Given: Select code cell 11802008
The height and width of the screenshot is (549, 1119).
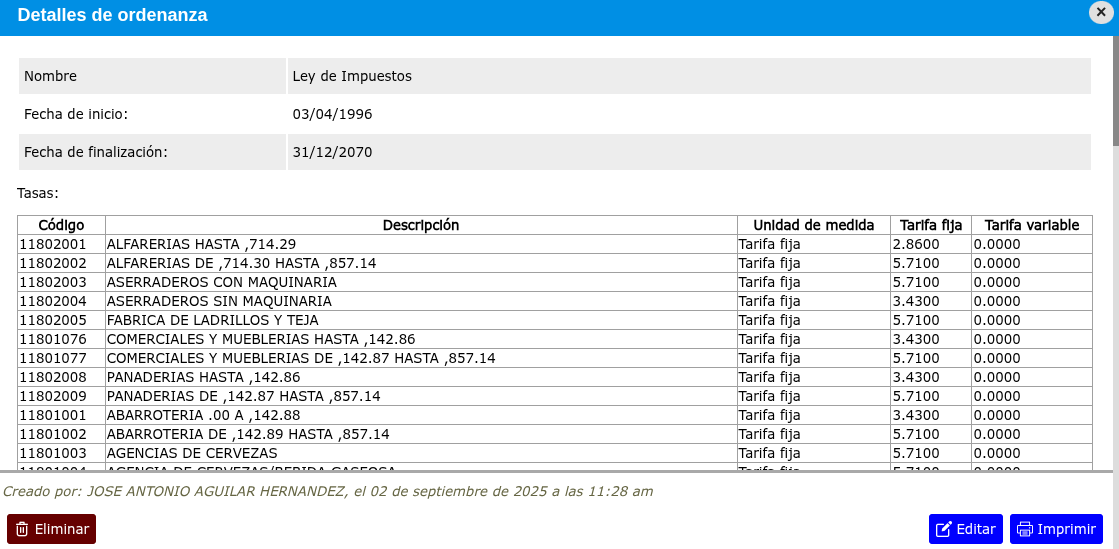Looking at the screenshot, I should tap(61, 377).
